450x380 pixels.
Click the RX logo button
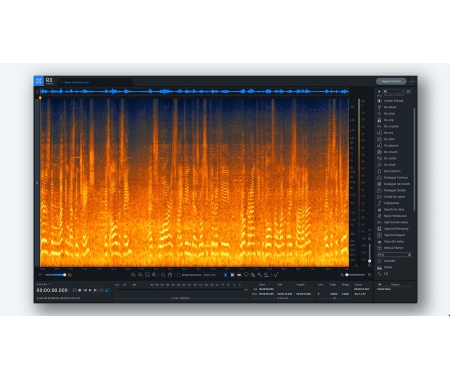(x=49, y=81)
